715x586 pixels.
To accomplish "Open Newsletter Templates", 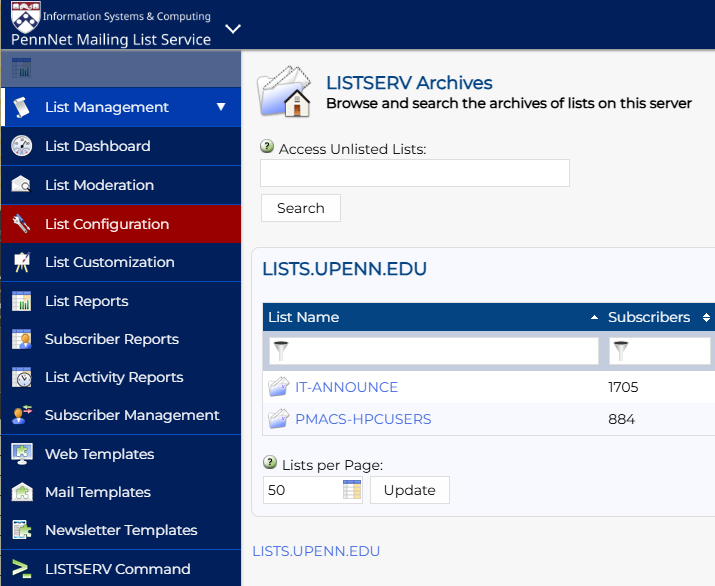I will pyautogui.click(x=121, y=530).
